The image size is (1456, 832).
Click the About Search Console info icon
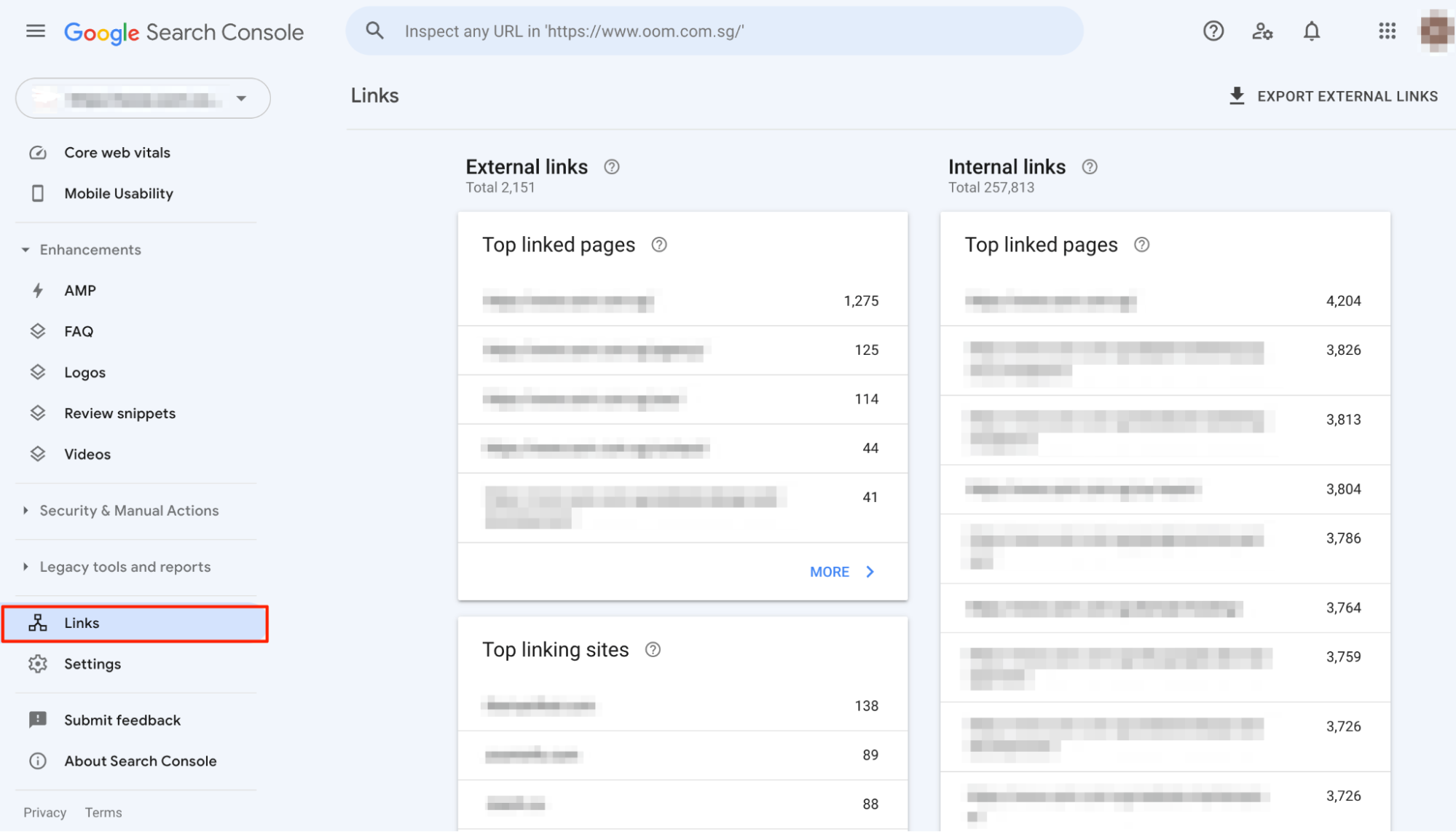(38, 761)
